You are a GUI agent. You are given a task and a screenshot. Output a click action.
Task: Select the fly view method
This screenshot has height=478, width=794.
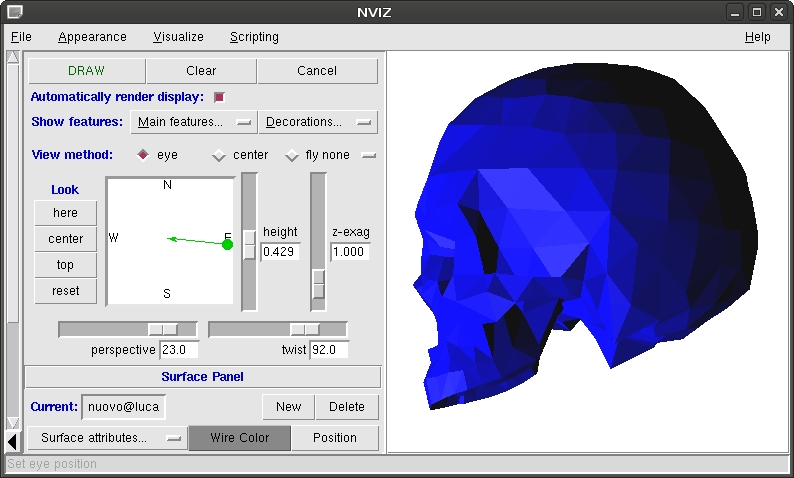tap(292, 155)
